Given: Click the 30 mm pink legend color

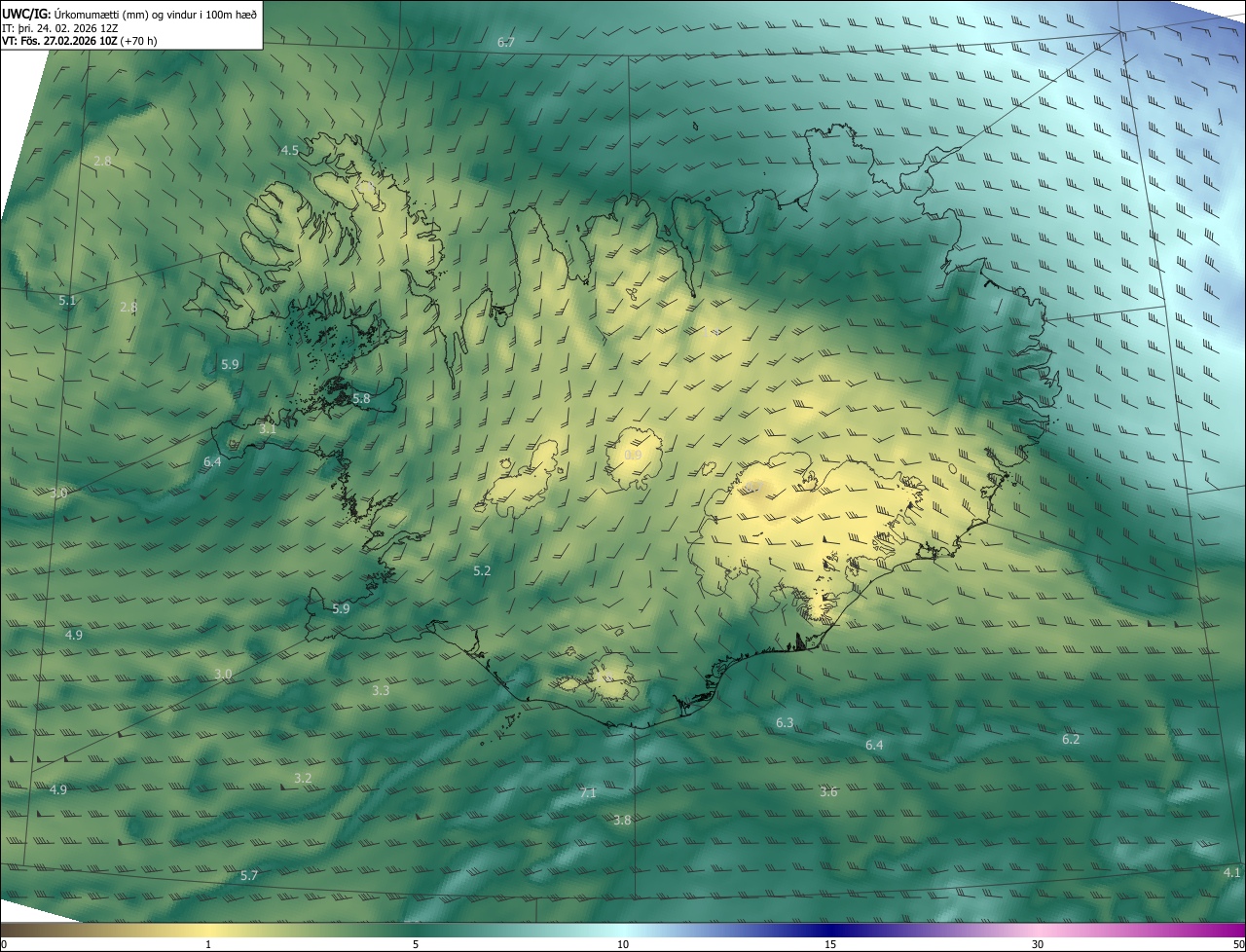Looking at the screenshot, I should (1038, 931).
